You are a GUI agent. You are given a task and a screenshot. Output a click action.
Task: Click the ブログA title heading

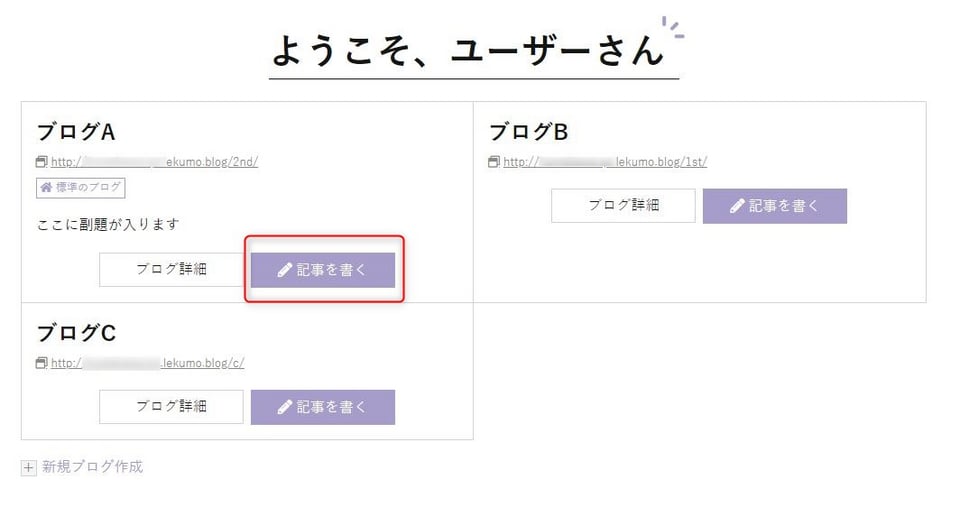pyautogui.click(x=76, y=132)
